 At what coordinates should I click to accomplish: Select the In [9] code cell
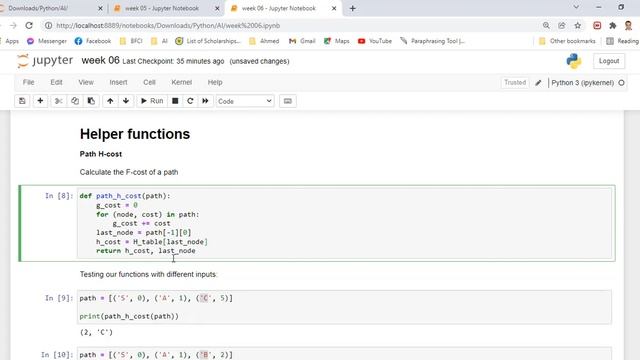[345, 307]
